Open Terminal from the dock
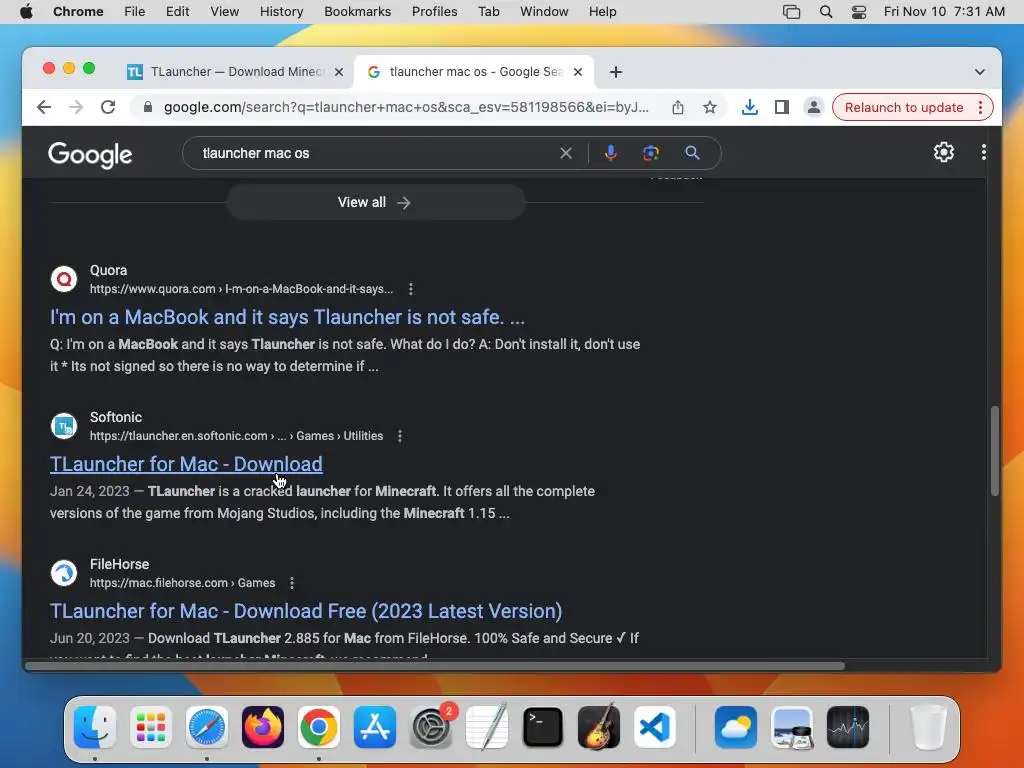The image size is (1024, 768). [x=543, y=727]
